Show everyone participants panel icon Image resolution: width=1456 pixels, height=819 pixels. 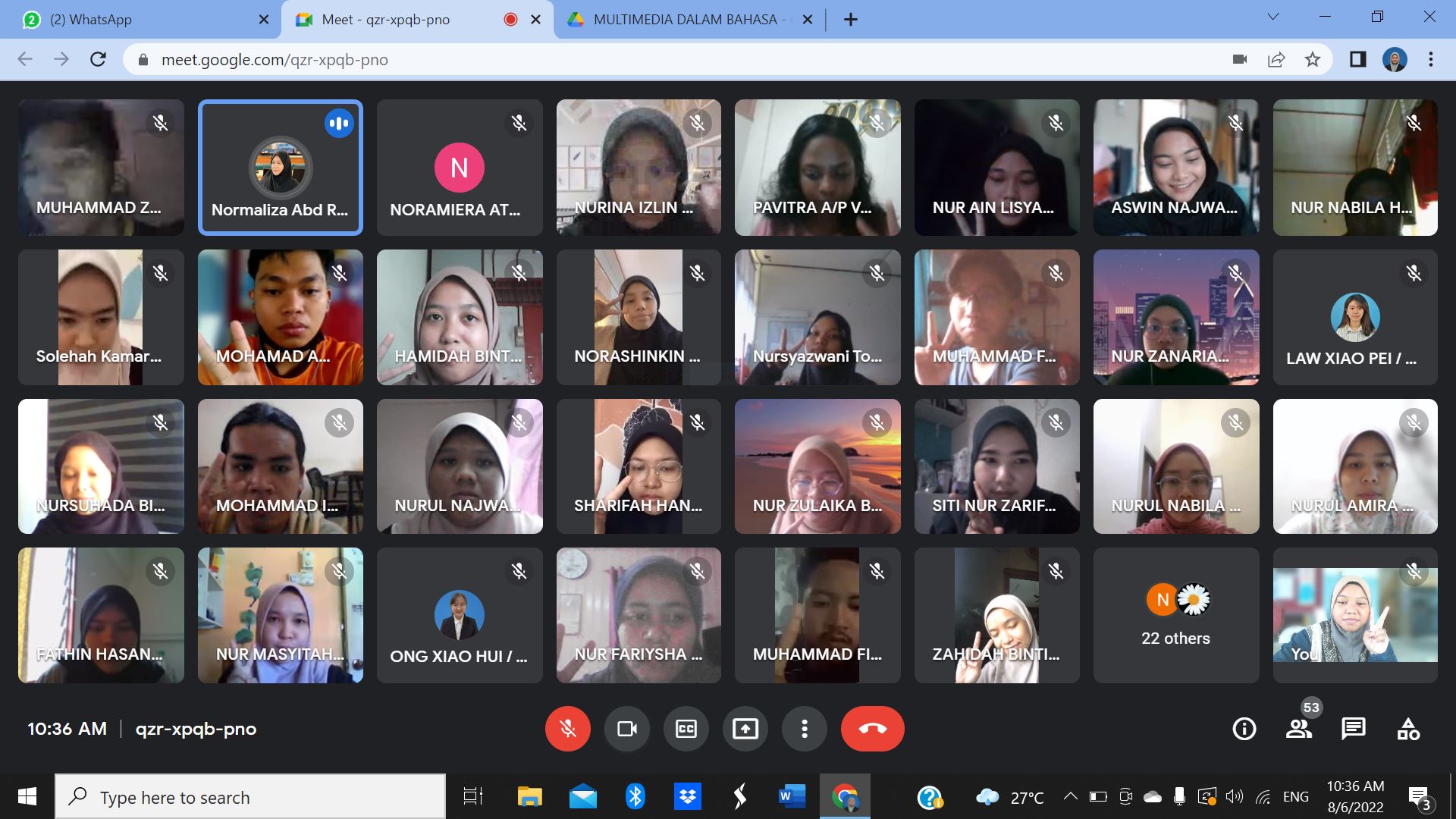pyautogui.click(x=1298, y=729)
